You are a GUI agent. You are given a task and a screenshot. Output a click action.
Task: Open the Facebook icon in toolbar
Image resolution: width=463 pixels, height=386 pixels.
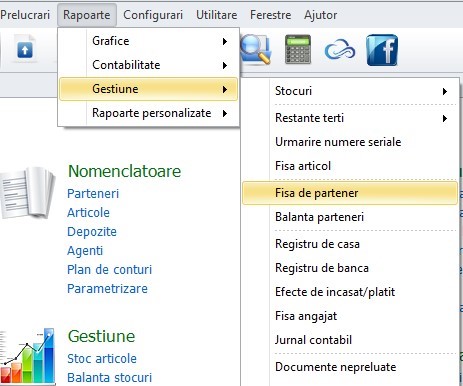(x=382, y=50)
